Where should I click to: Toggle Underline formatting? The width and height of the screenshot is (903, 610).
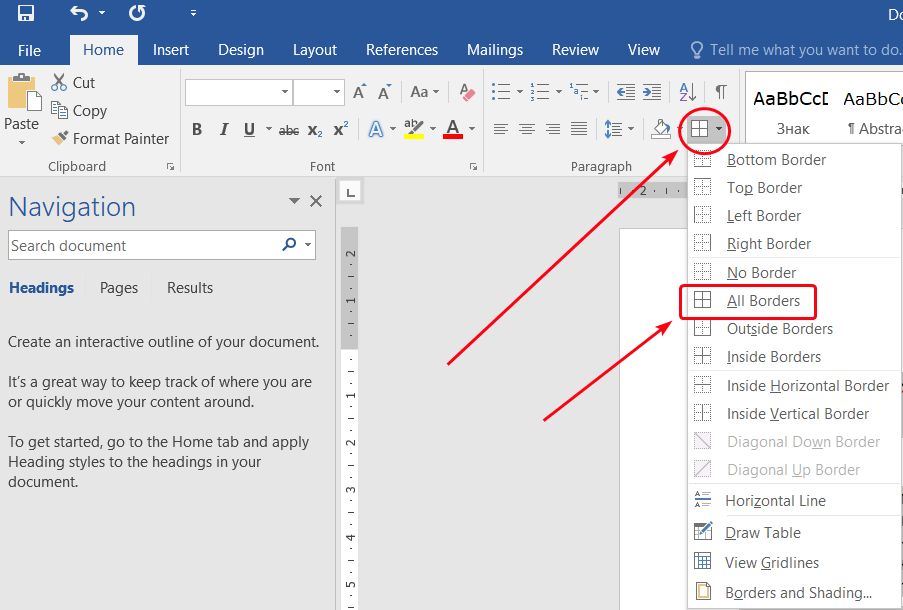click(249, 130)
